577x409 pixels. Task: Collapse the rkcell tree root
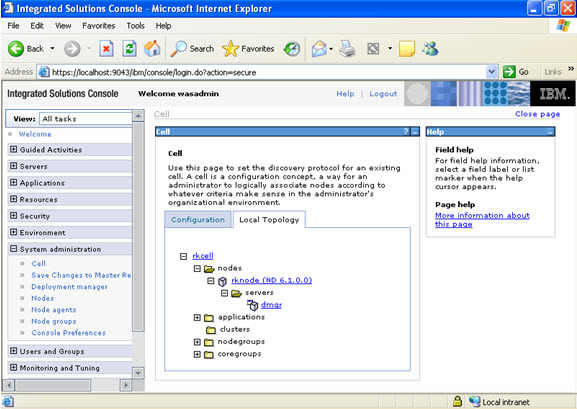(183, 256)
